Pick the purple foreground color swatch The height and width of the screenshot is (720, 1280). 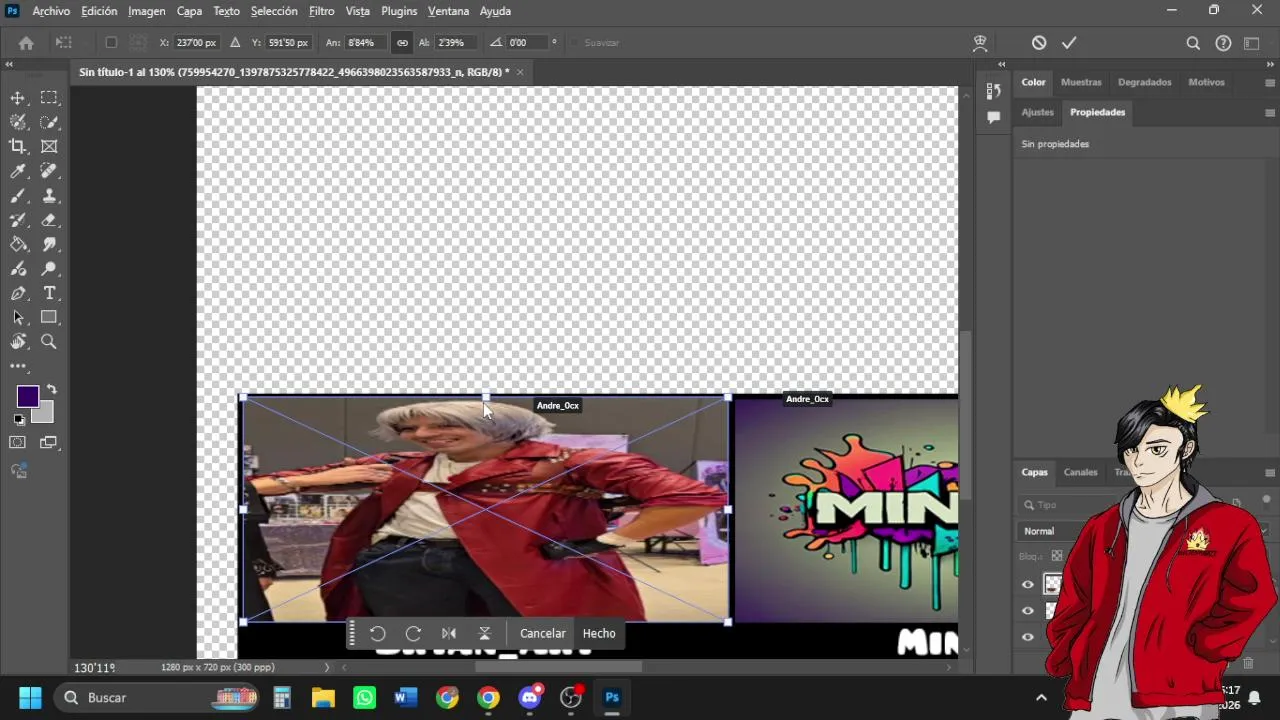[26, 396]
